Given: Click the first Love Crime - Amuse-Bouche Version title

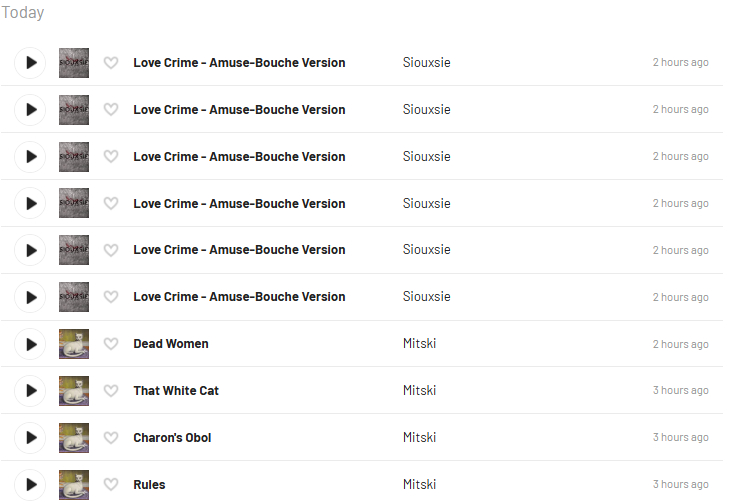Looking at the screenshot, I should [x=239, y=63].
